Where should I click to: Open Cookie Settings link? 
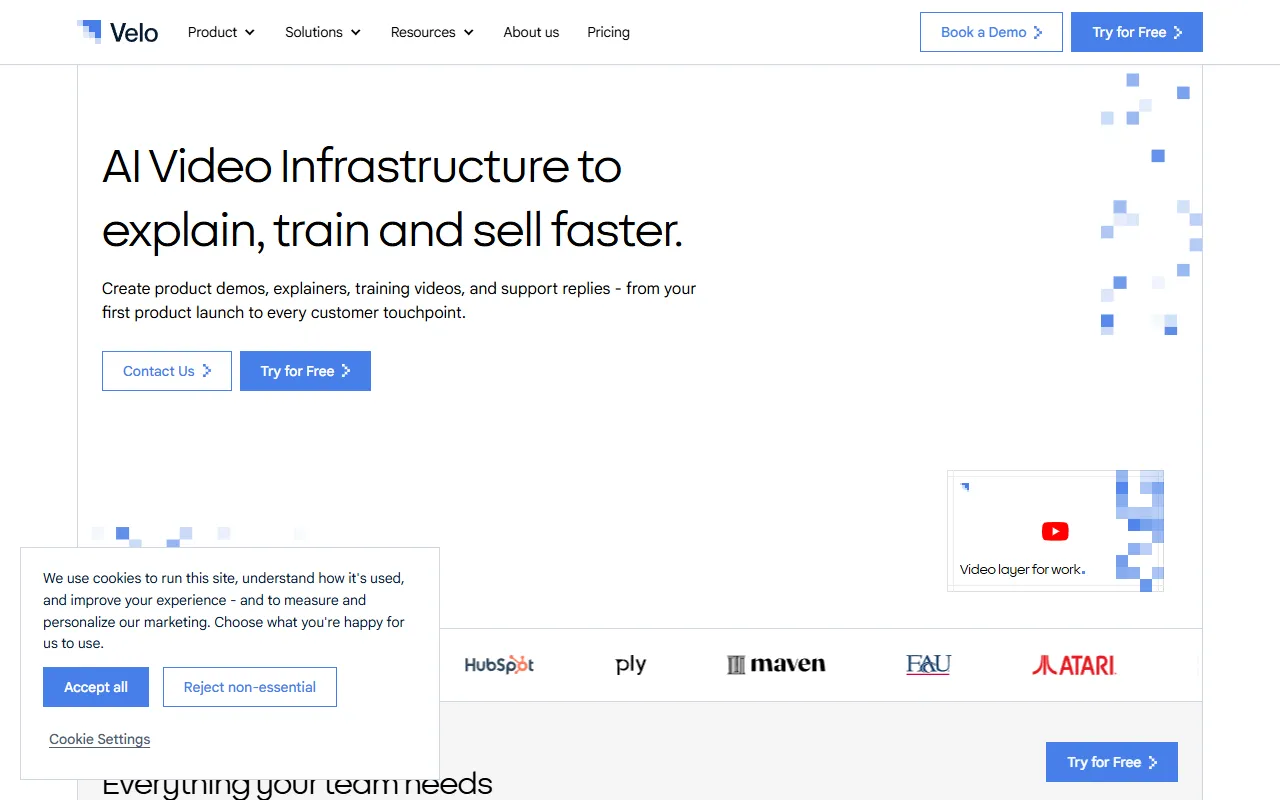pos(100,739)
